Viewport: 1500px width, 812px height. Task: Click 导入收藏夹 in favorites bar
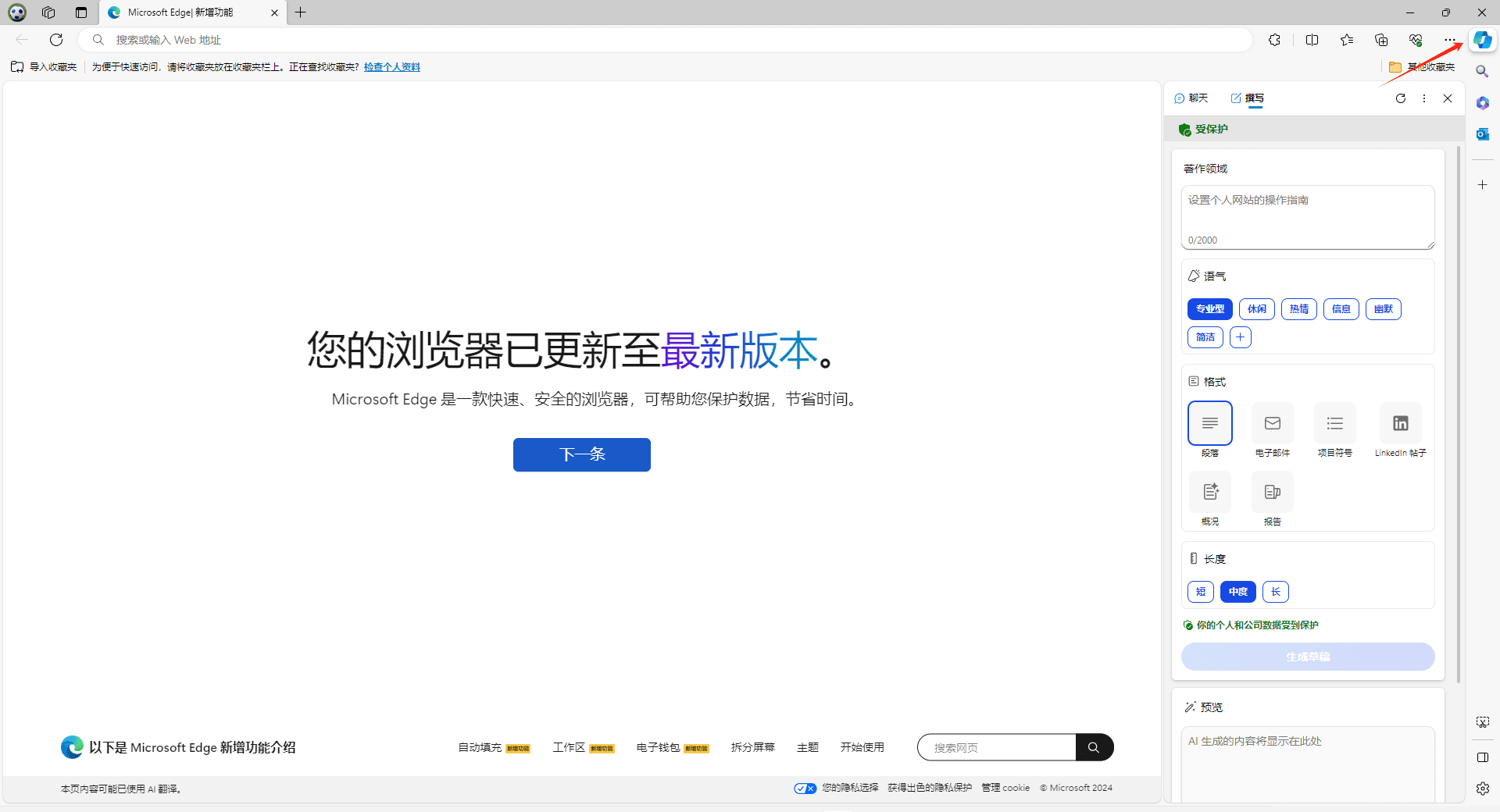point(45,67)
